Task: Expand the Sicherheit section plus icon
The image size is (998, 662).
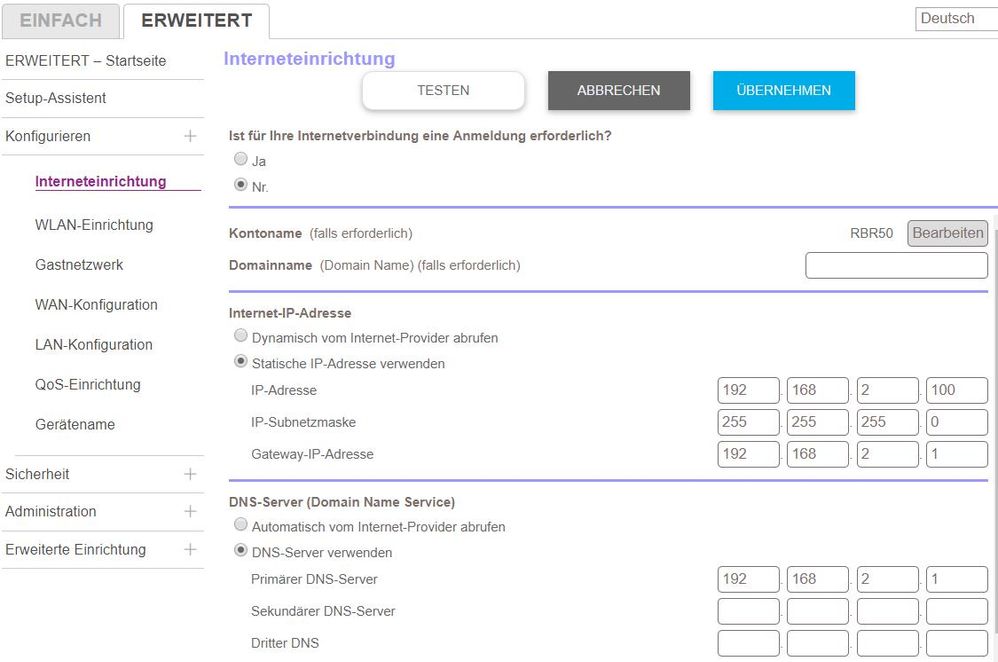Action: point(190,474)
